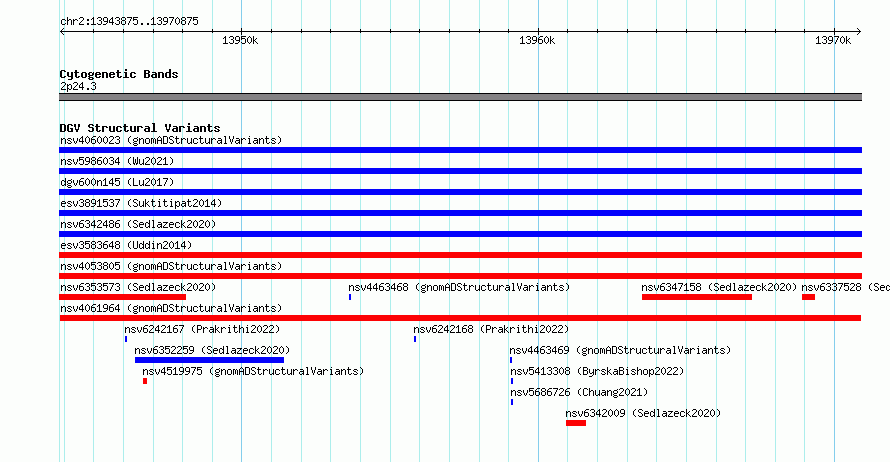Open the nsv6337528 variant label
This screenshot has height=462, width=890.
pos(845,287)
